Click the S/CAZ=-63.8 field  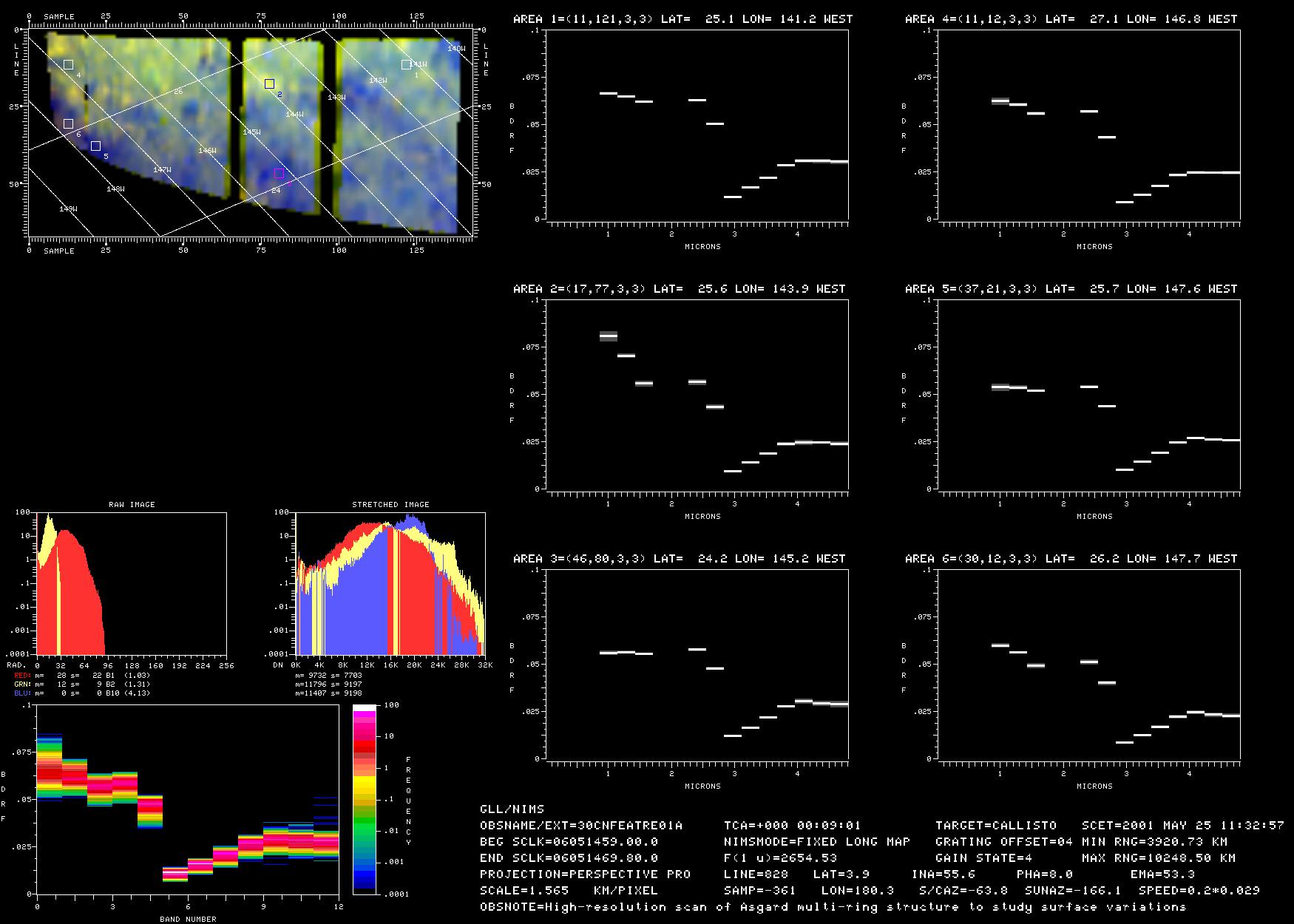coord(963,891)
